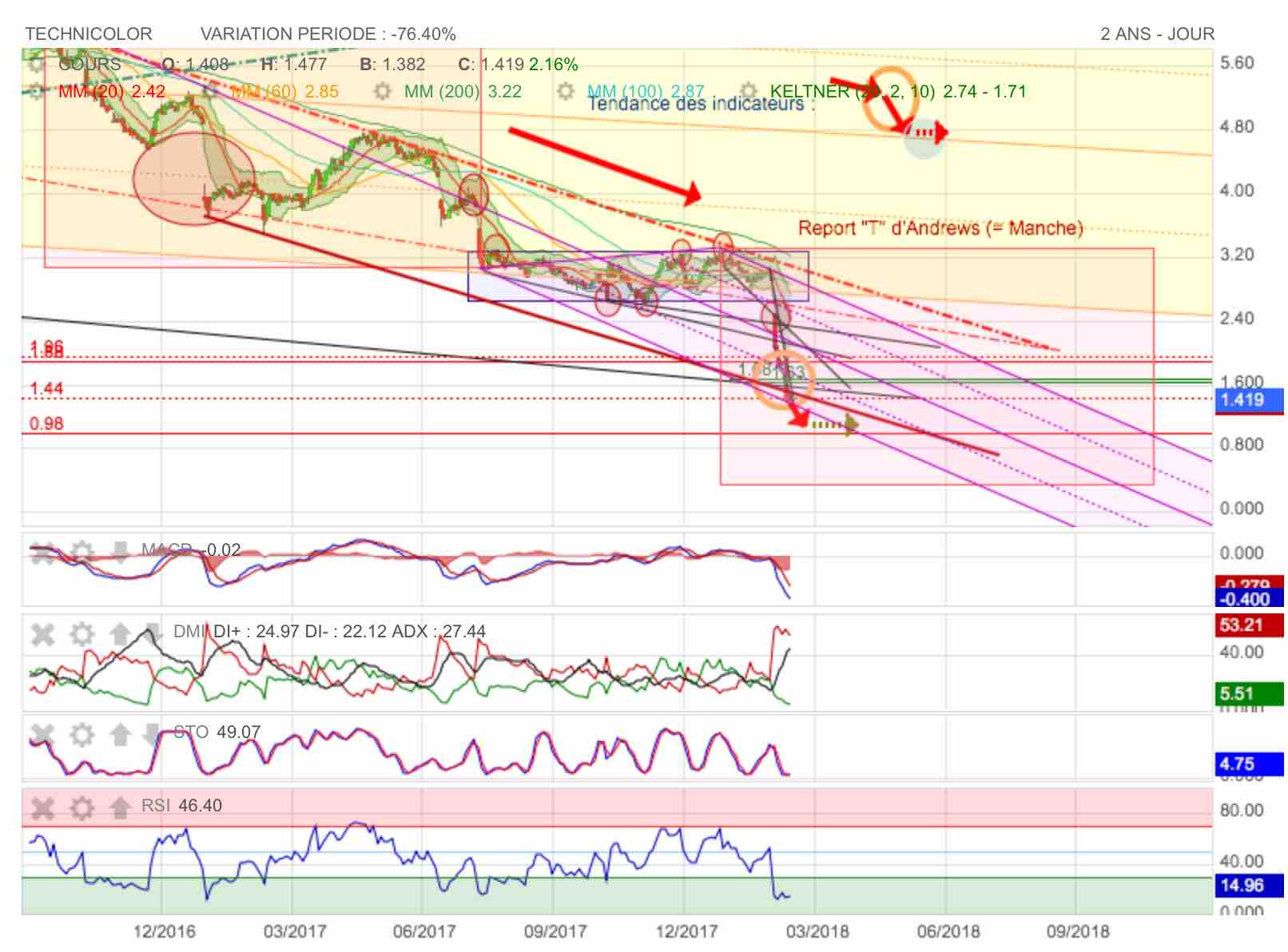
Task: Click the 09/2017 date axis label
Action: click(555, 931)
